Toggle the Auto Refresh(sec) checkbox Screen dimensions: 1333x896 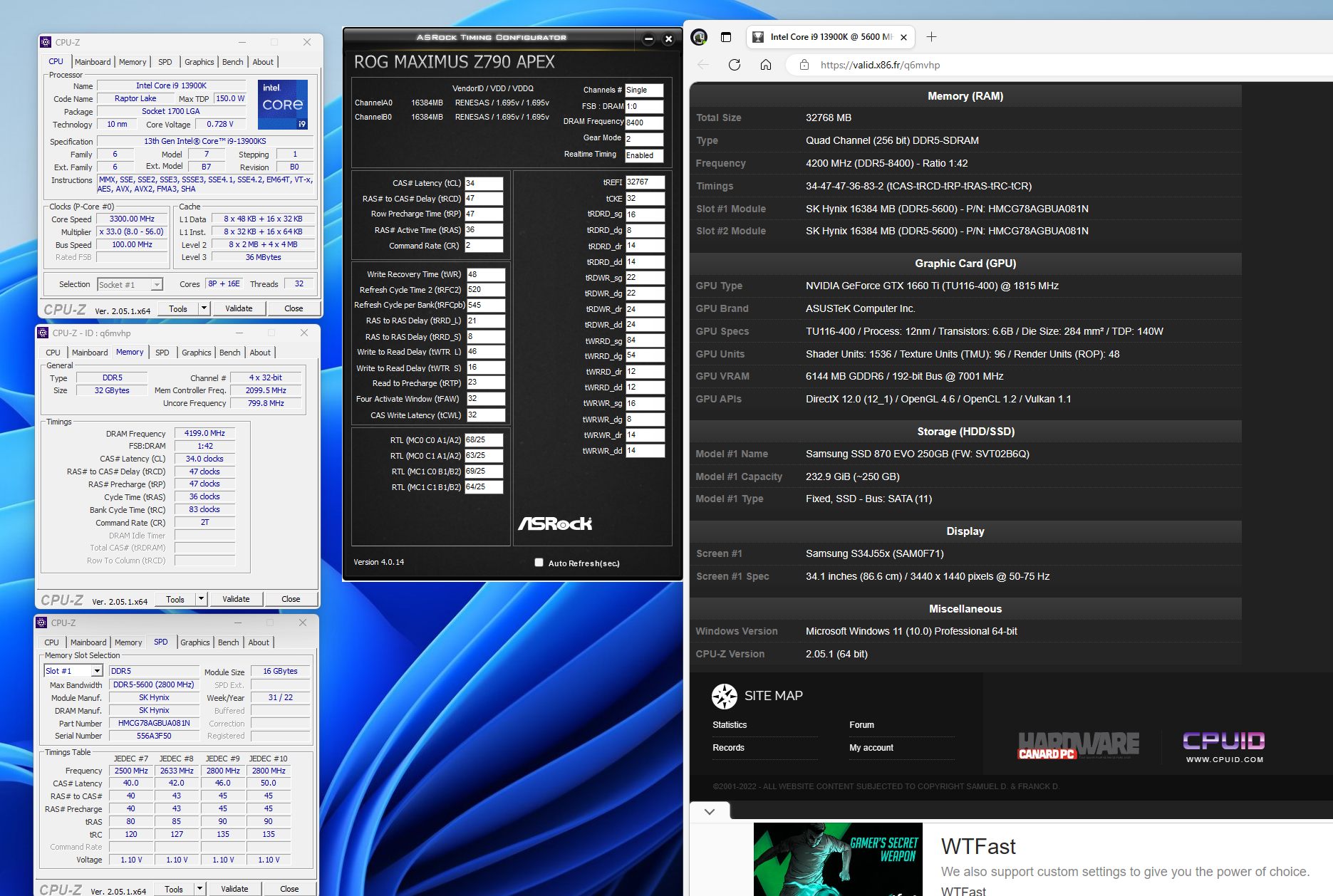[x=539, y=563]
